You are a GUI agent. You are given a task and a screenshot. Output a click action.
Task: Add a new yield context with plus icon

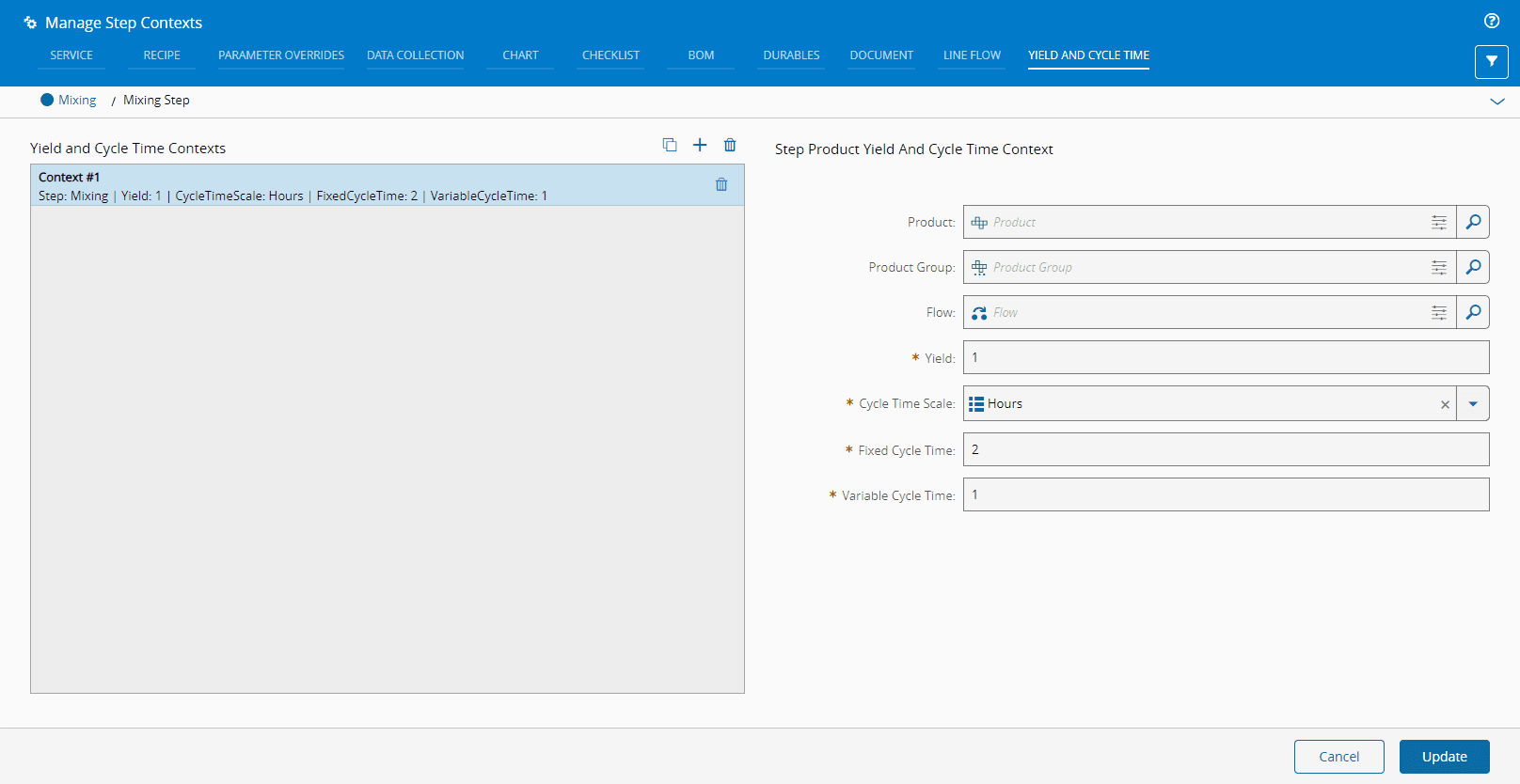(700, 145)
